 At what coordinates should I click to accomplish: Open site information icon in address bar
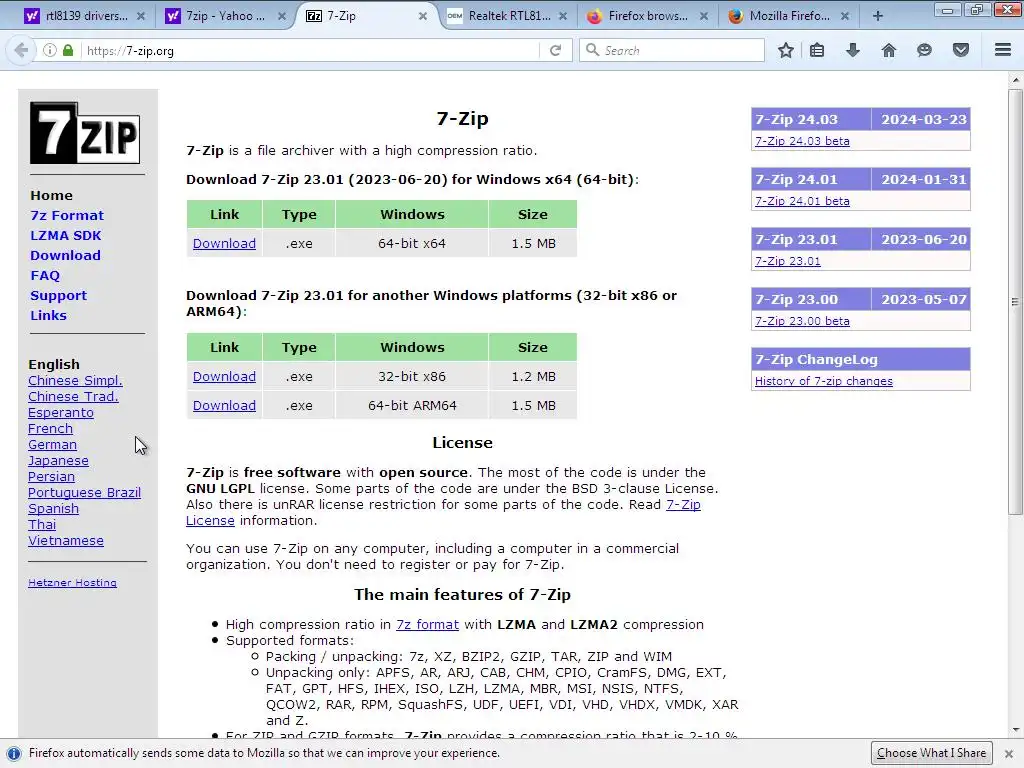coord(50,50)
